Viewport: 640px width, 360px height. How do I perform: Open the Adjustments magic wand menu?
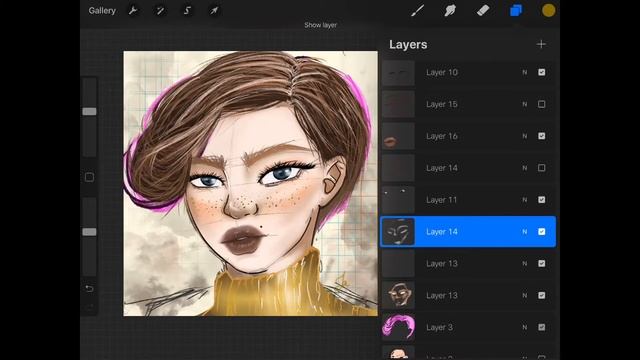pyautogui.click(x=160, y=11)
